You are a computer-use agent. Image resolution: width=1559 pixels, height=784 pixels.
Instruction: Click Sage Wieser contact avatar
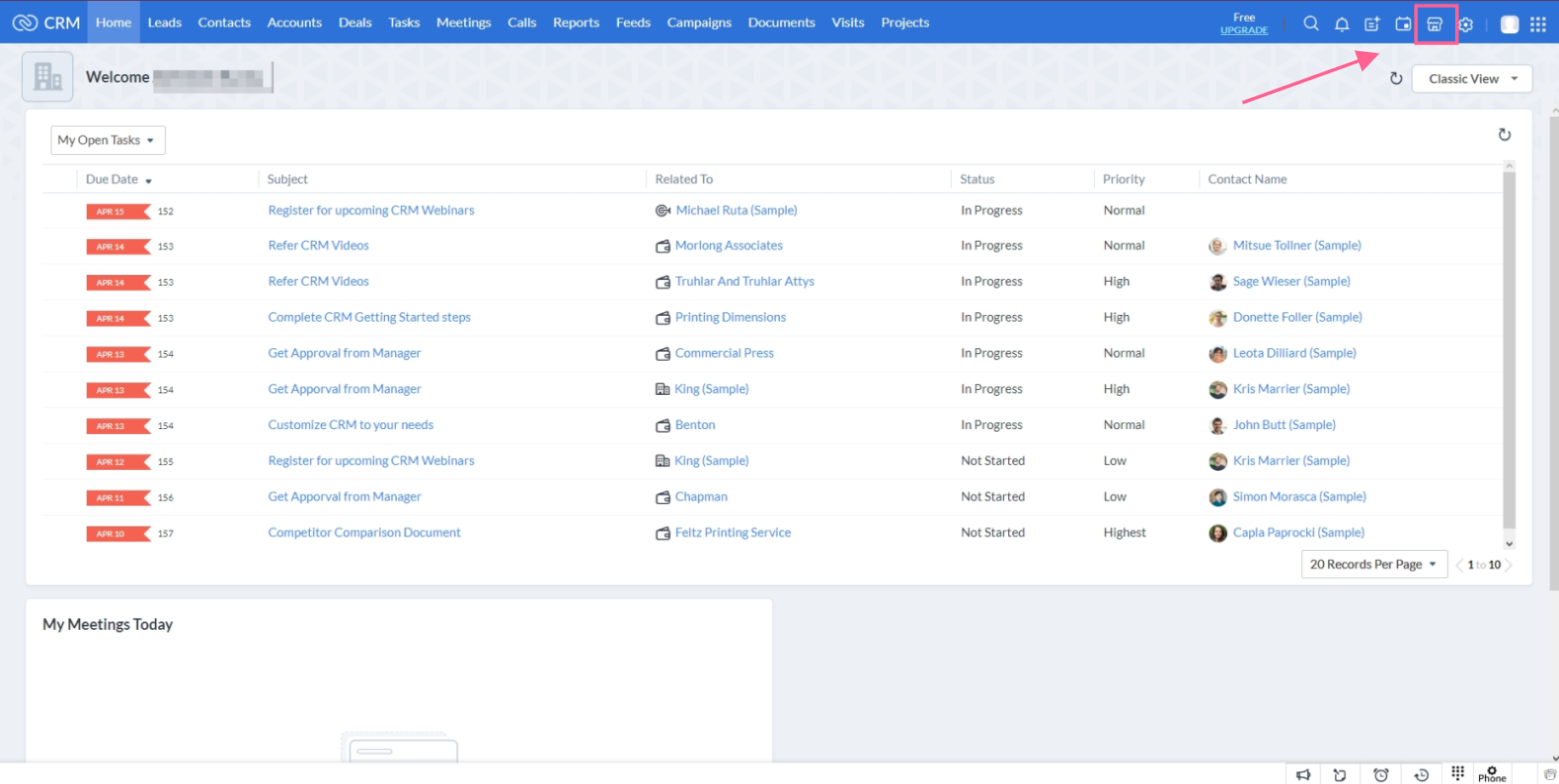coord(1218,282)
